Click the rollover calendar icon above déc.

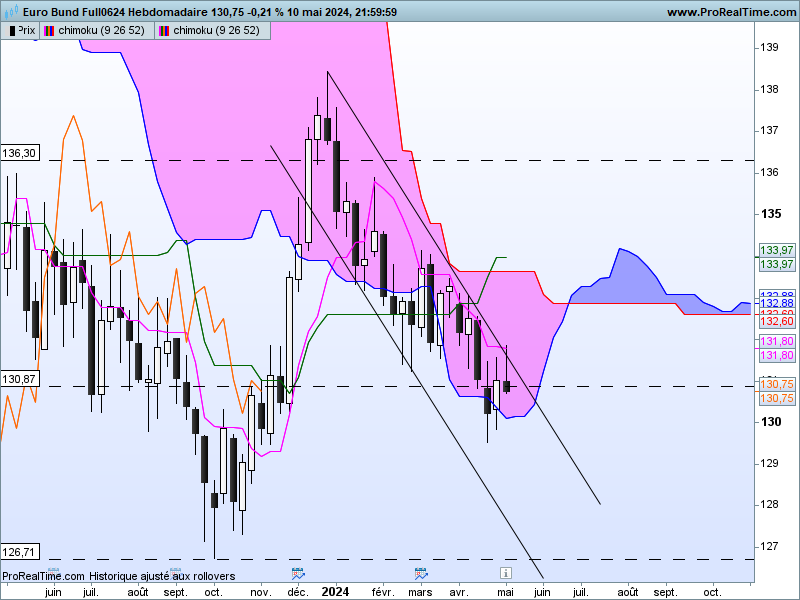pos(298,573)
